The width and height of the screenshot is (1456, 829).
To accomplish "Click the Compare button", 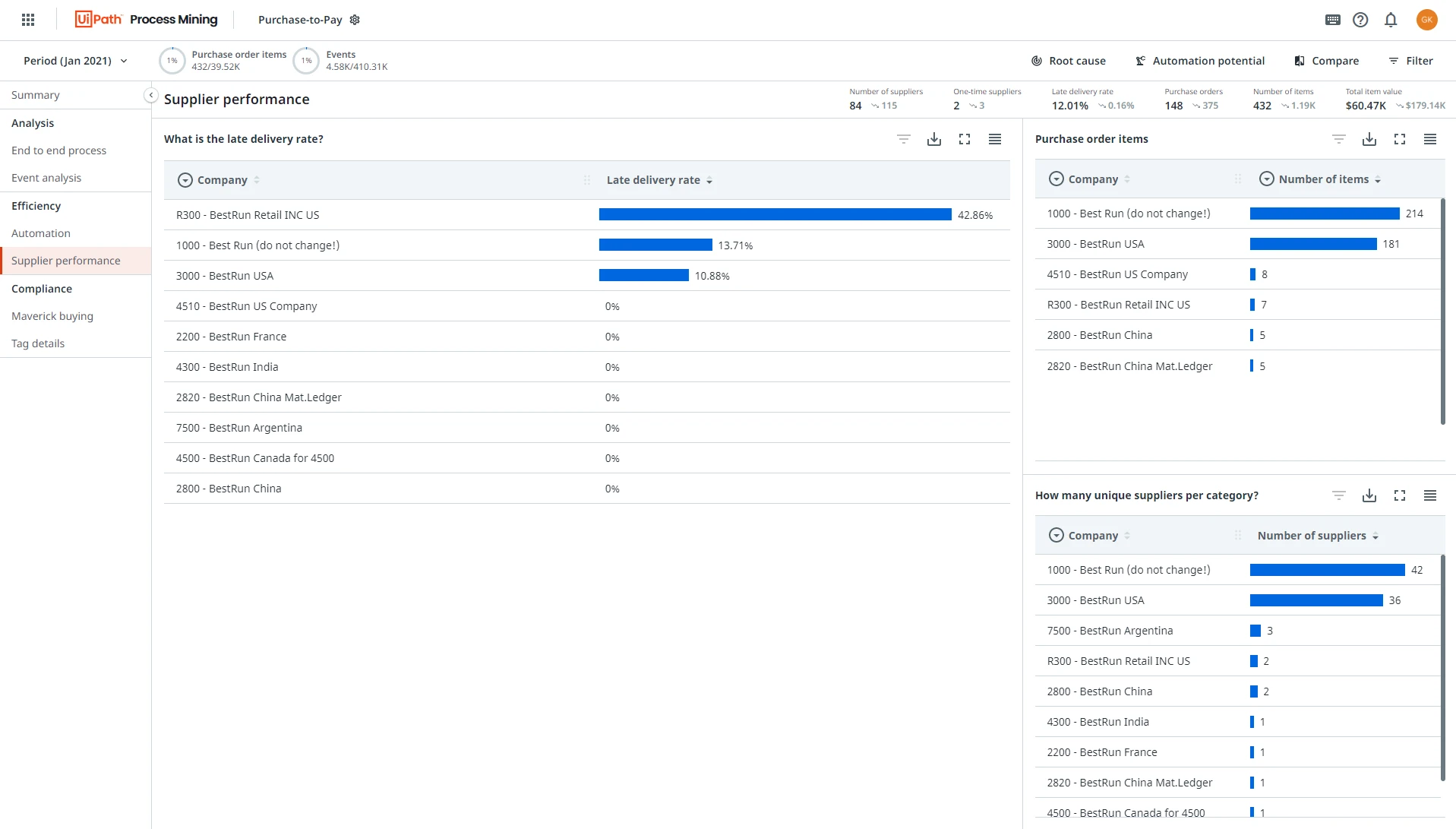I will (x=1326, y=61).
